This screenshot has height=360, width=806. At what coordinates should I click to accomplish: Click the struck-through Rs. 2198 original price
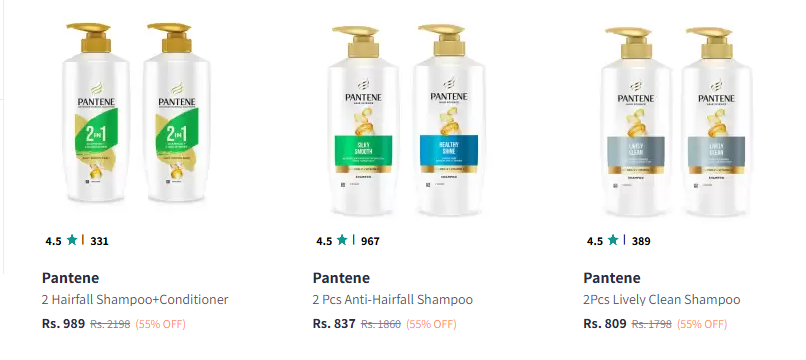point(110,324)
